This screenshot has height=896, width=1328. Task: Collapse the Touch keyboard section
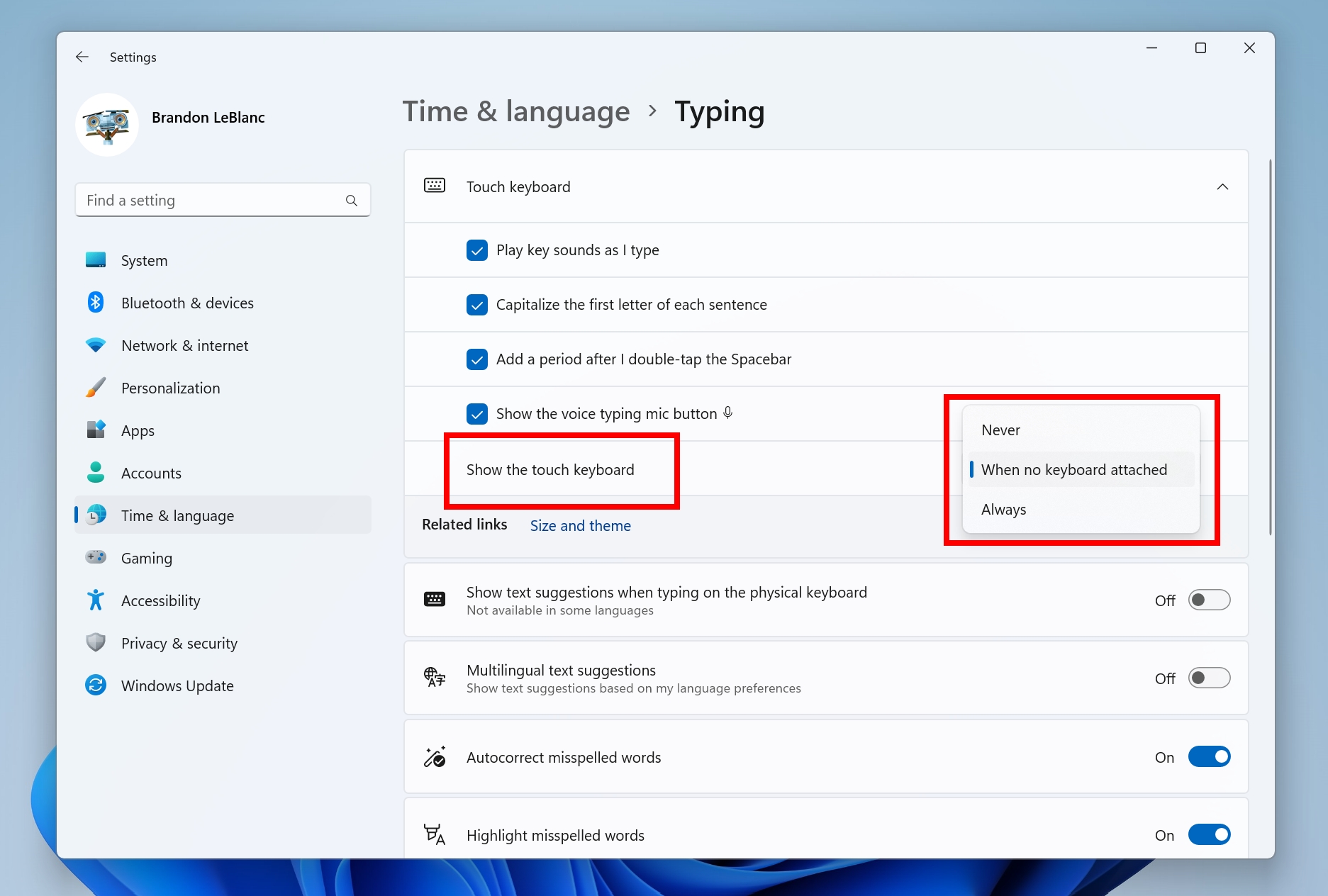pos(1222,186)
